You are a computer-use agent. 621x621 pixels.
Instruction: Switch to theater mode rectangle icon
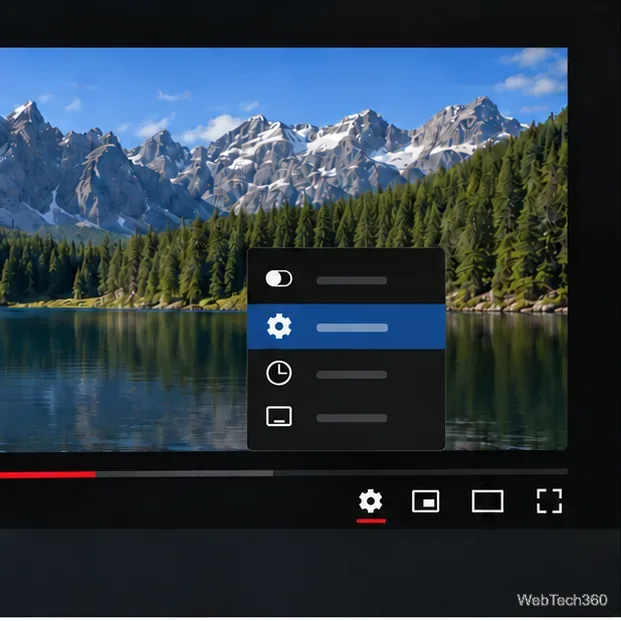[x=488, y=501]
